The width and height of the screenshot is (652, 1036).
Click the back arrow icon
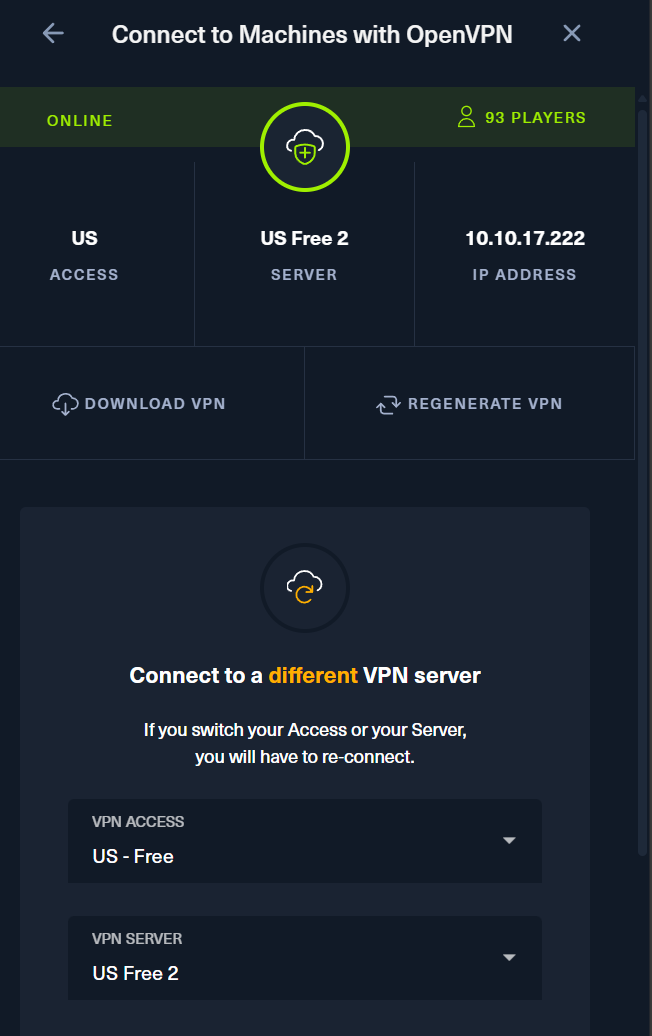pyautogui.click(x=53, y=33)
